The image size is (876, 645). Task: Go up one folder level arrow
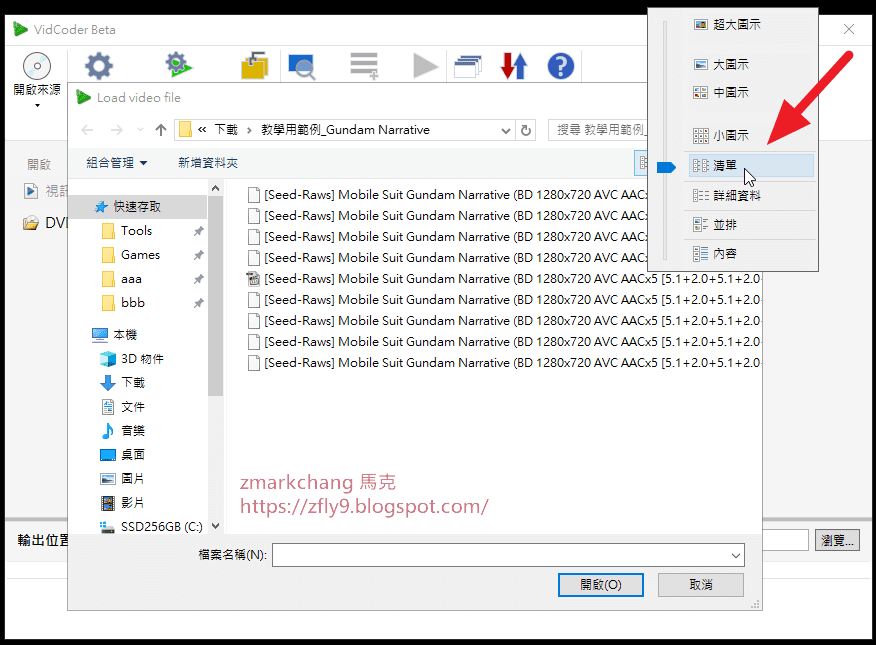click(161, 130)
